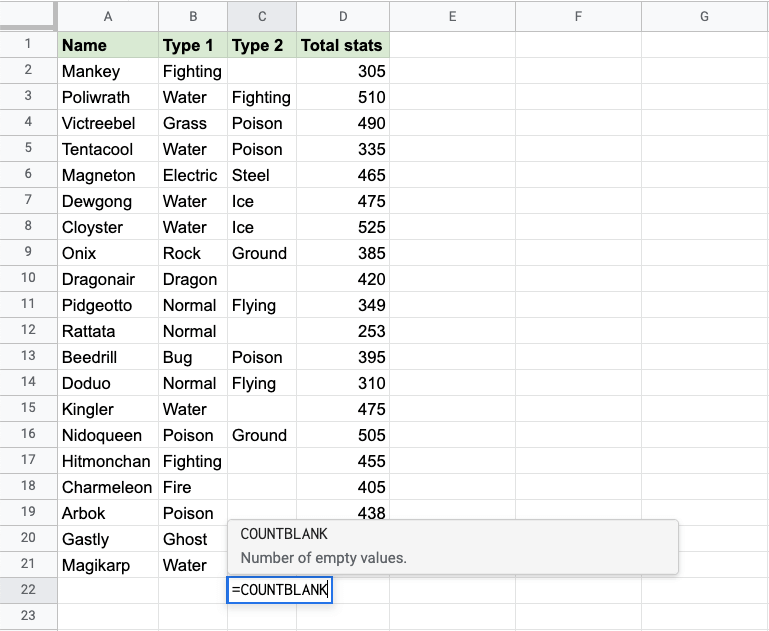Select column A header
Screen dimensions: 769x631
click(x=108, y=16)
